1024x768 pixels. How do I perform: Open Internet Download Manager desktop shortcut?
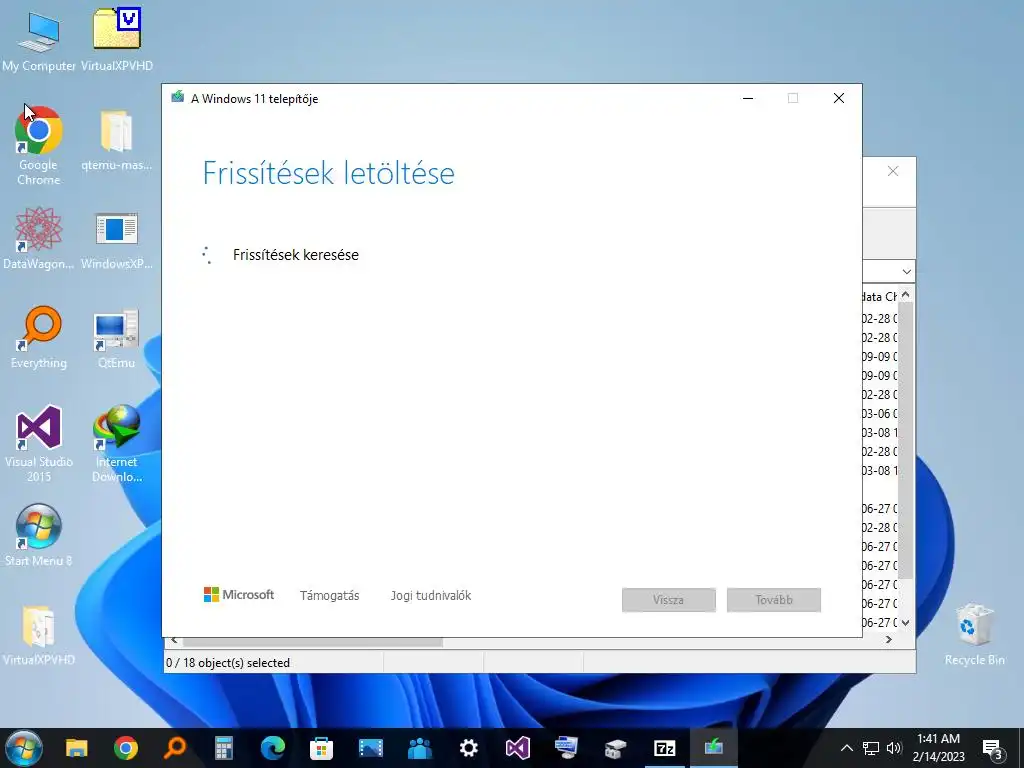[x=117, y=443]
